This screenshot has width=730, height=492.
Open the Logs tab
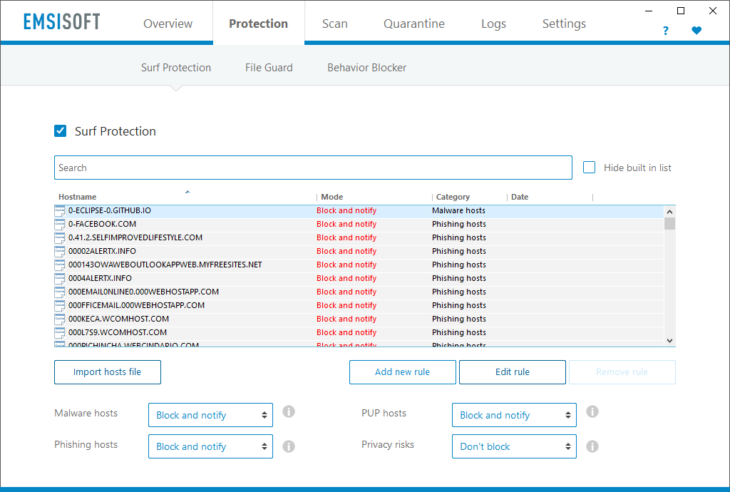tap(493, 23)
